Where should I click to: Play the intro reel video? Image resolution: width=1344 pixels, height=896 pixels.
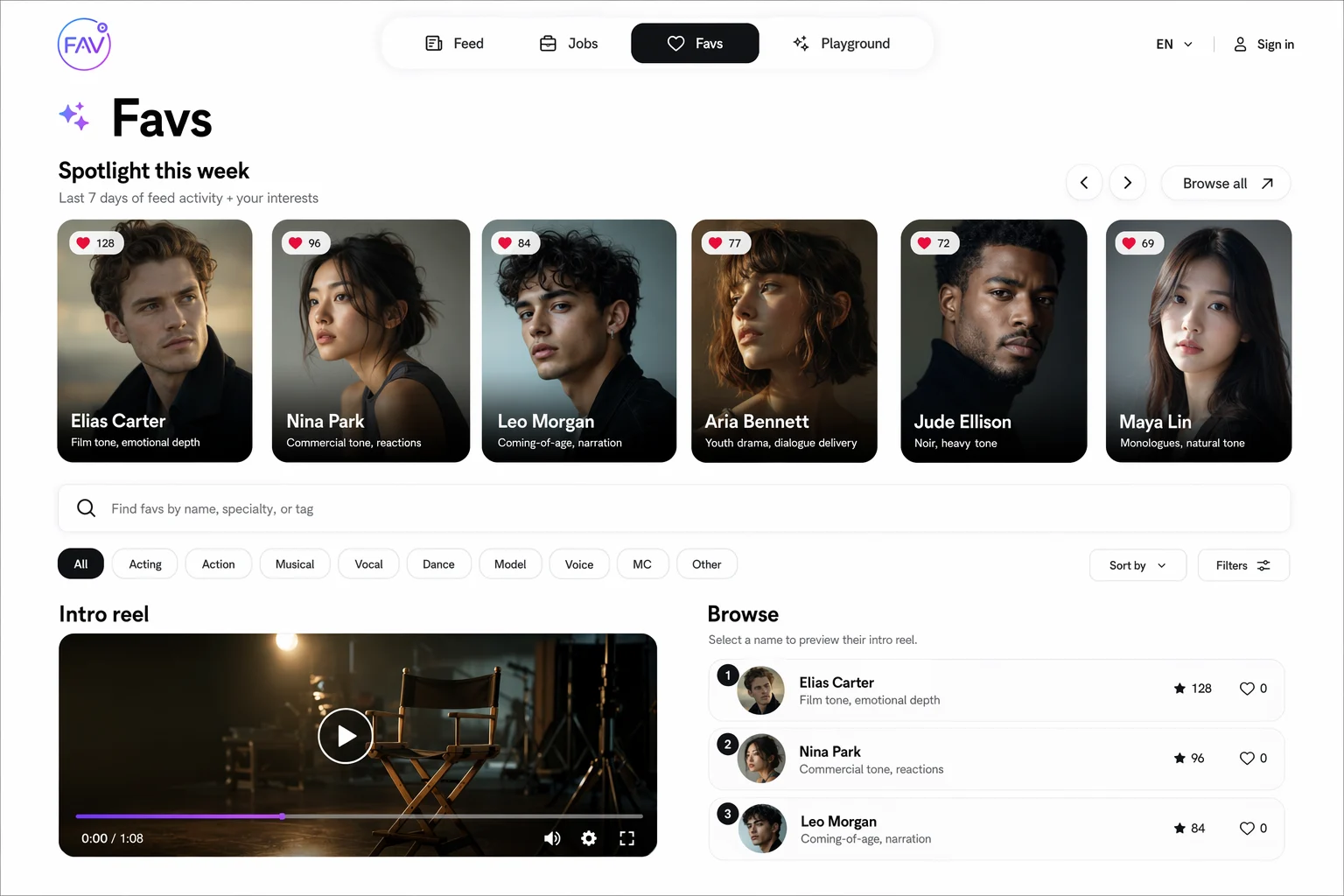(x=346, y=736)
